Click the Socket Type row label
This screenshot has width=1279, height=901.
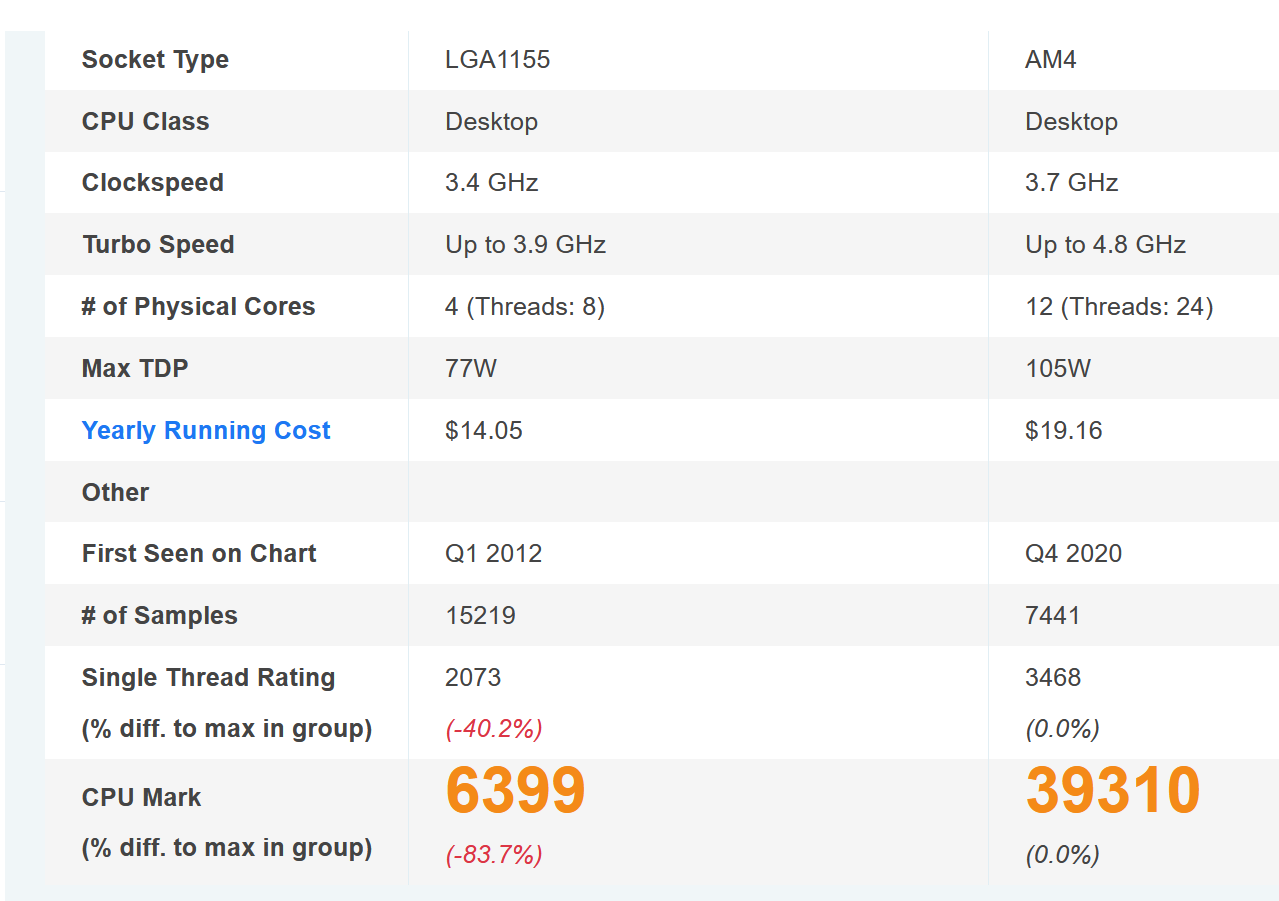(x=155, y=60)
